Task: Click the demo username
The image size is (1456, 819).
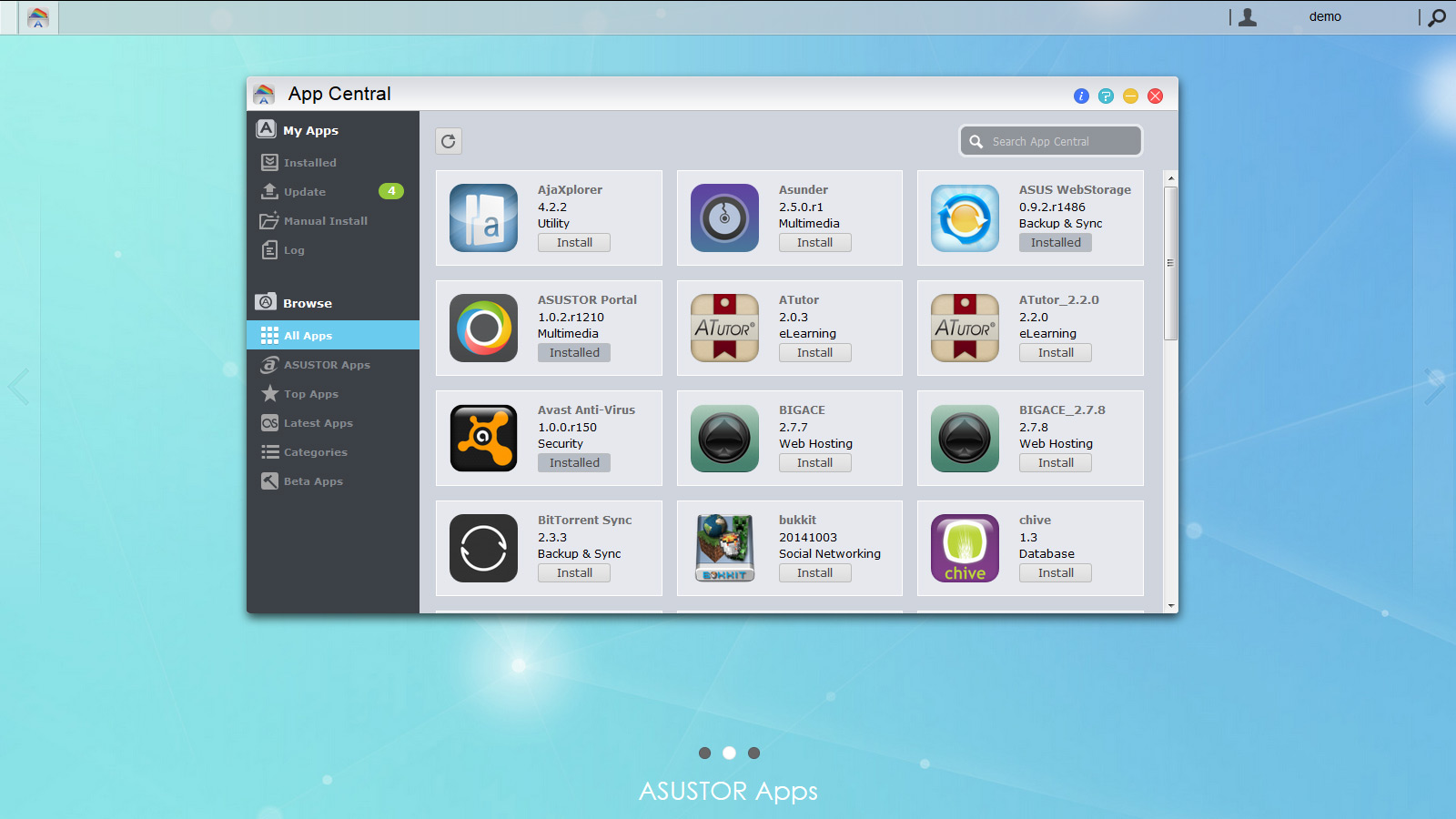Action: click(1325, 16)
